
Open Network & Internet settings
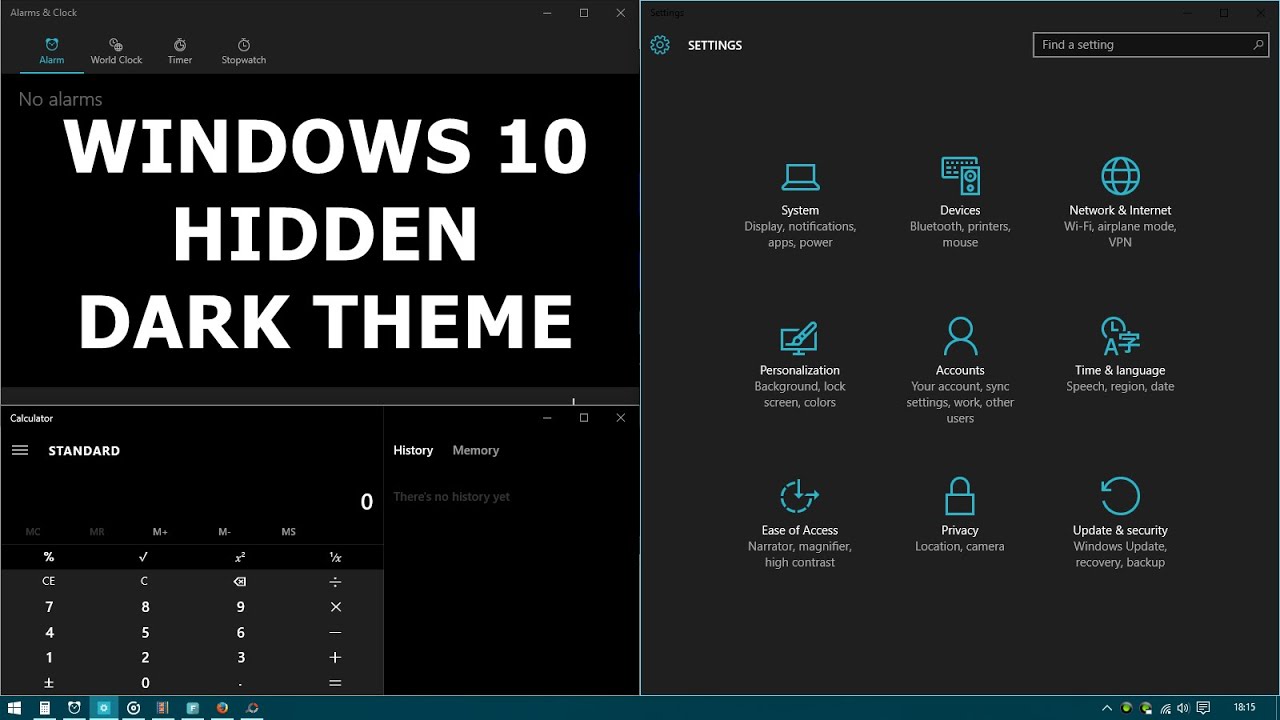point(1120,205)
